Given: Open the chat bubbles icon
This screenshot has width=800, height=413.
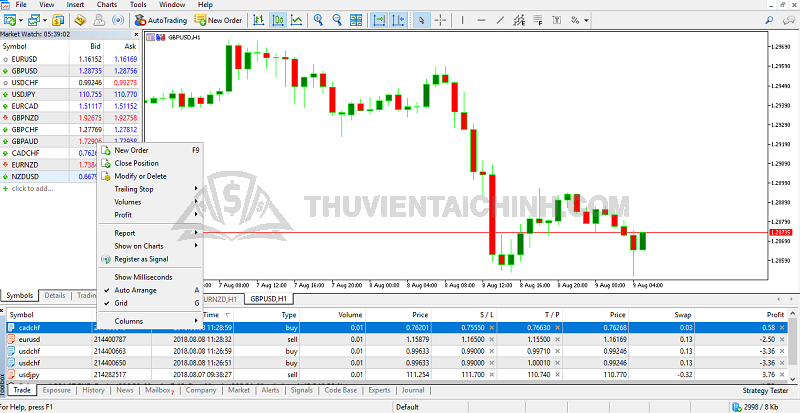Looking at the screenshot, I should click(x=789, y=20).
